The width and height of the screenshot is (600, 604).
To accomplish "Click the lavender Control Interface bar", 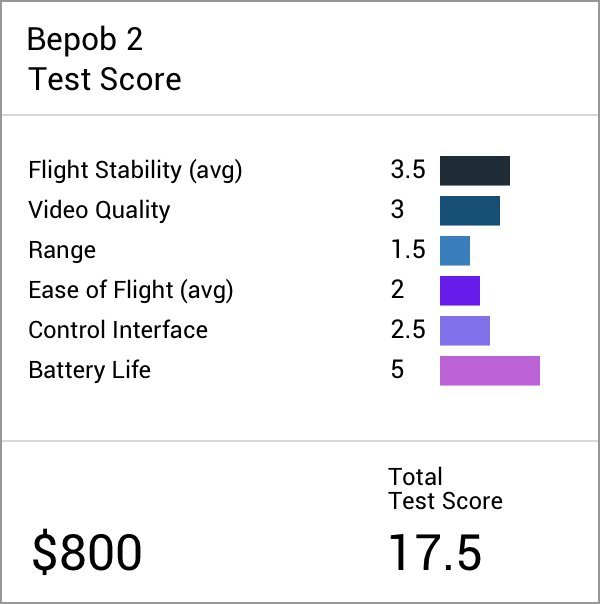I will point(465,330).
